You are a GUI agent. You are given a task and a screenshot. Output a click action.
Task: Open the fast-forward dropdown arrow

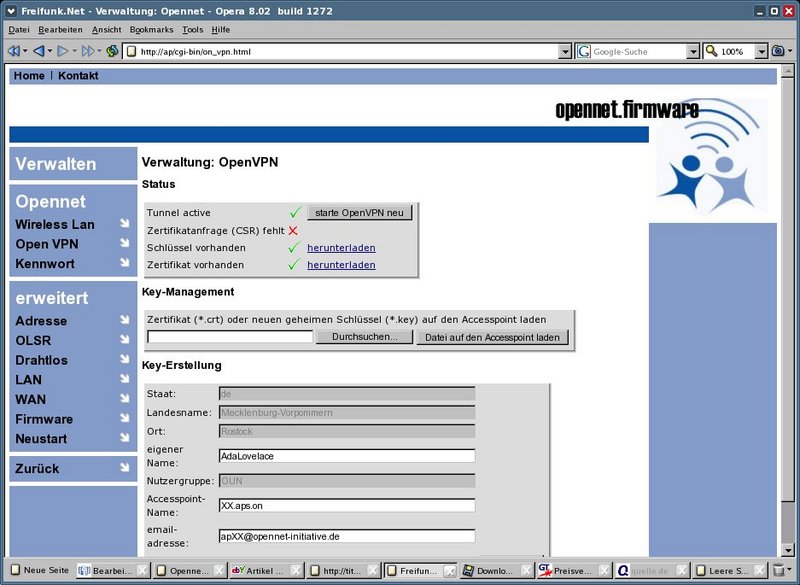pos(99,52)
